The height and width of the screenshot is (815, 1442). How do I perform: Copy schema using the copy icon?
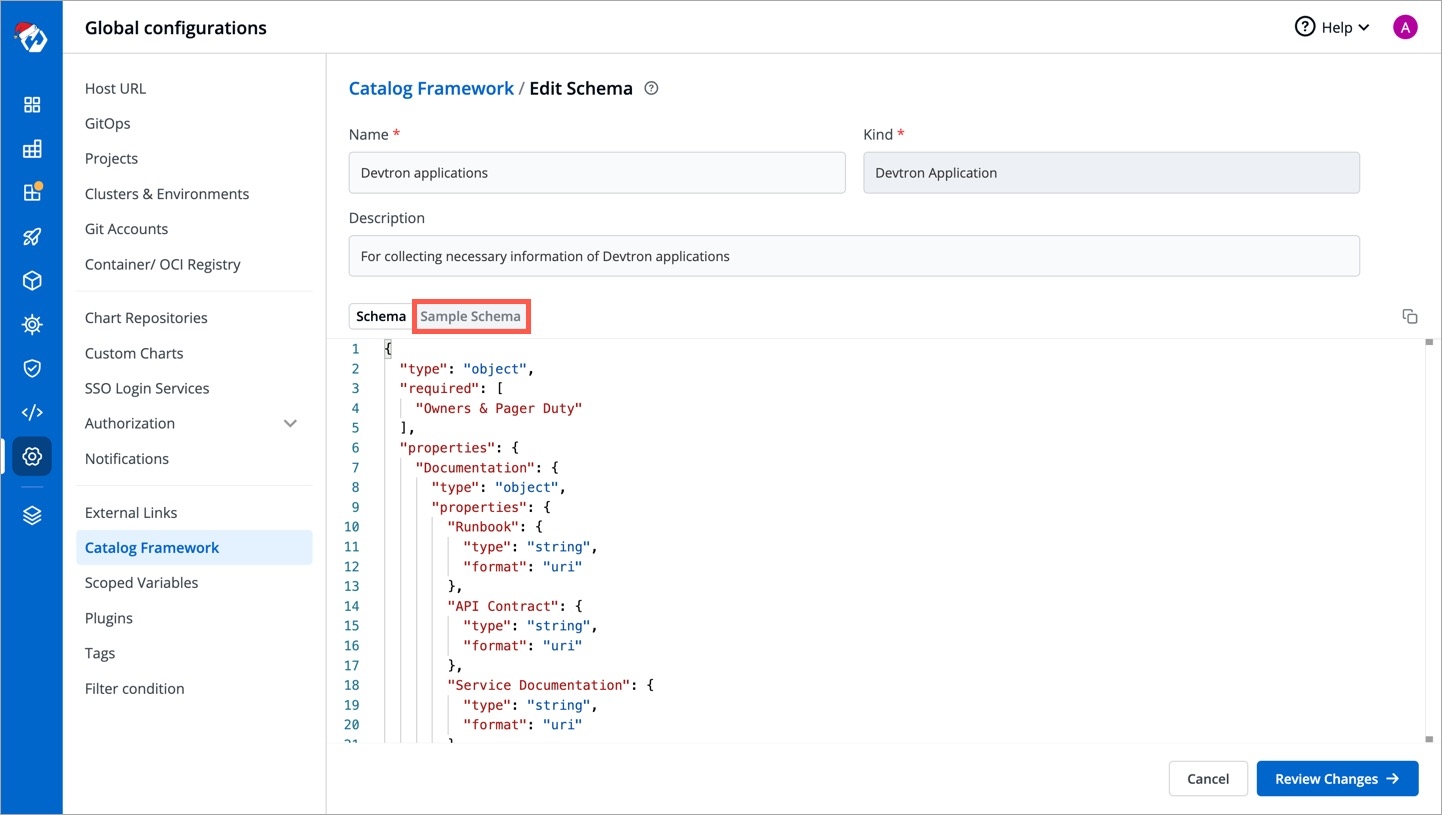coord(1409,317)
